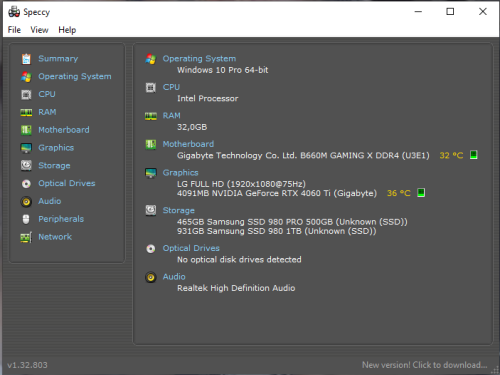500x375 pixels.
Task: Select the CPU chip icon in sidebar
Action: coord(26,95)
